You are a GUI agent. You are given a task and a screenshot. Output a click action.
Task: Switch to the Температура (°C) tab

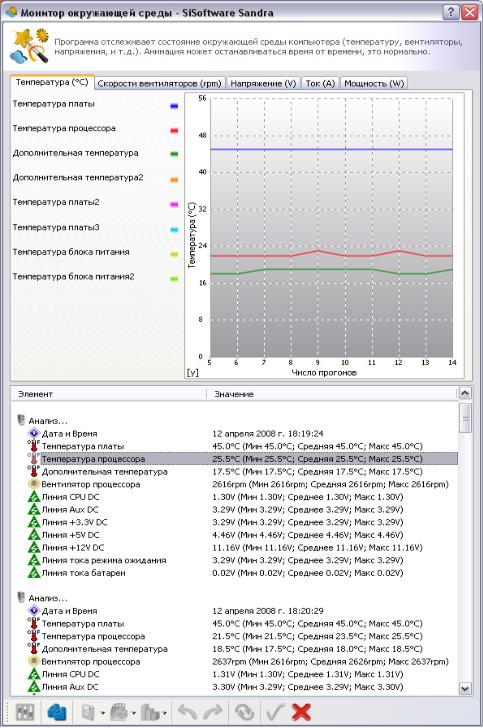click(x=52, y=82)
